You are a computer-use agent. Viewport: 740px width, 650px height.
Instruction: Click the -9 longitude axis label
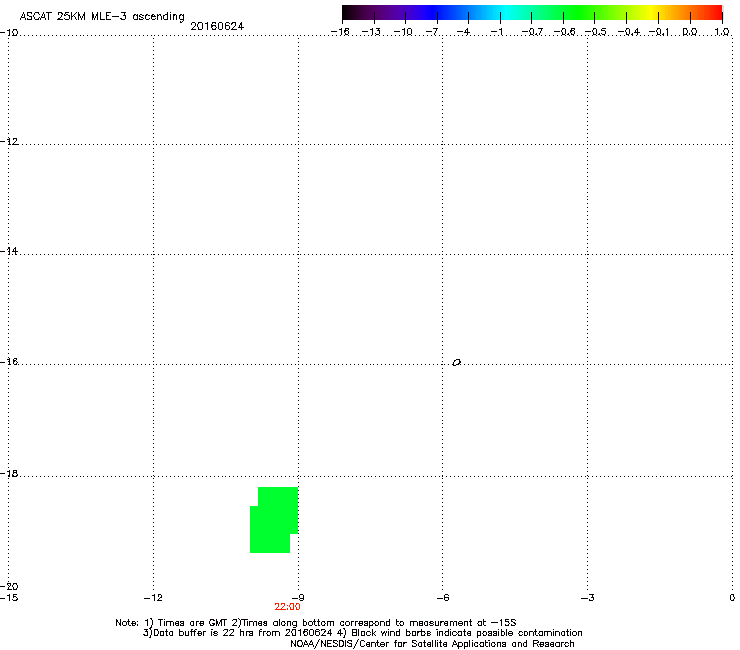click(298, 598)
